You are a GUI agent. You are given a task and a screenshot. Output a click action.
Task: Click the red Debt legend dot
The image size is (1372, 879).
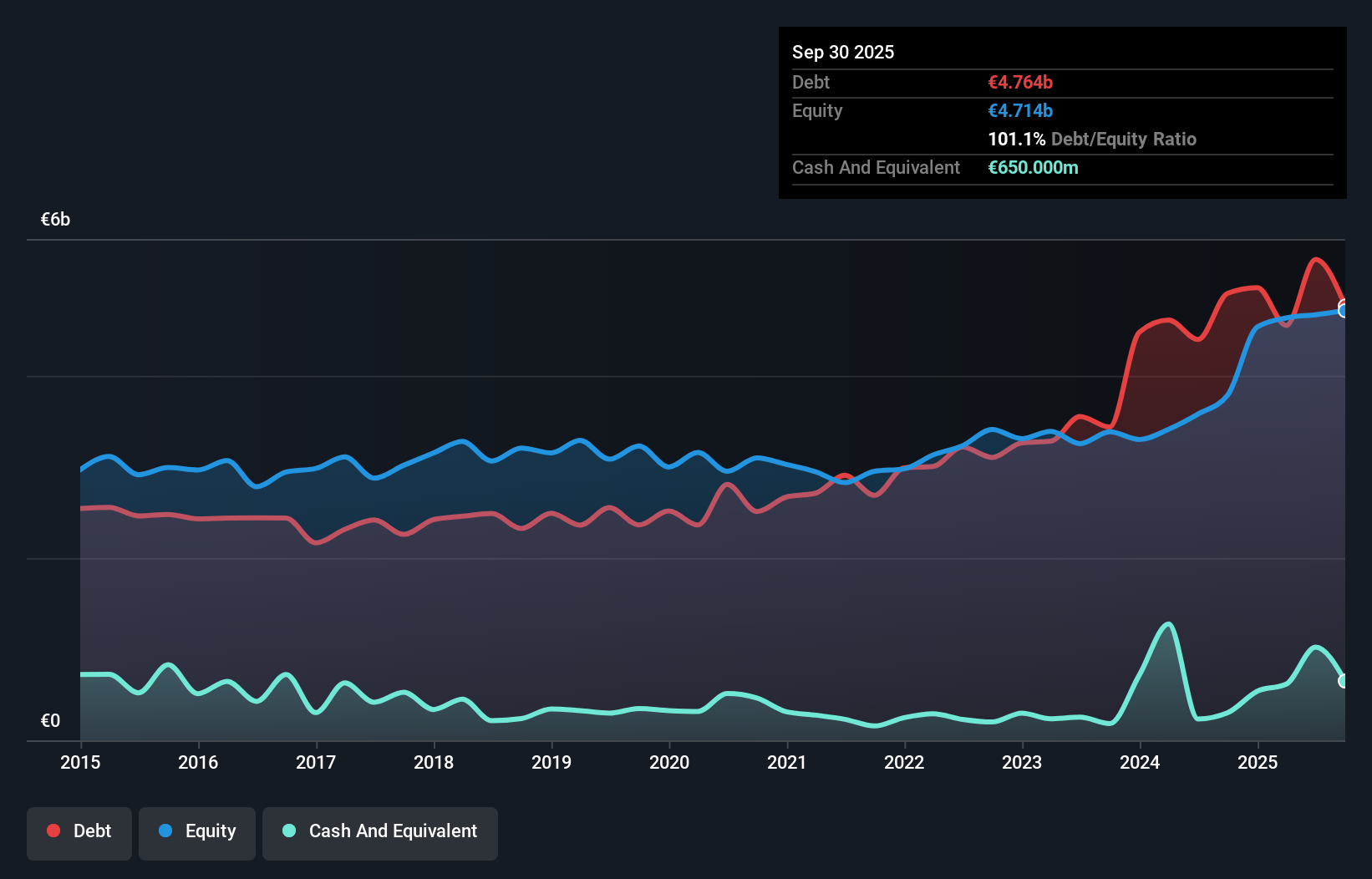(53, 831)
